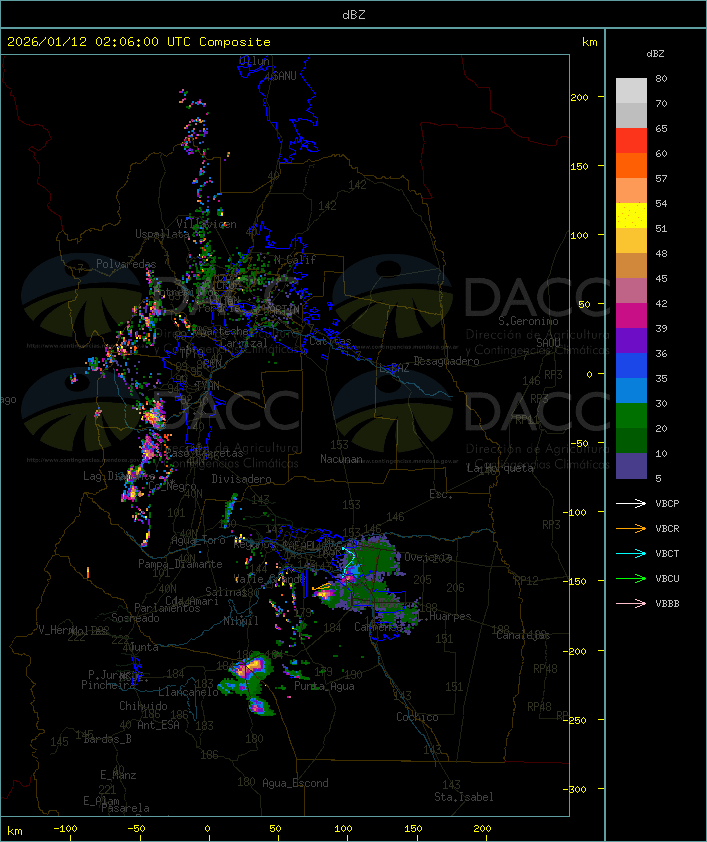Pick the mauve 42-45 dBZ swatch
The image size is (707, 842).
coord(631,291)
